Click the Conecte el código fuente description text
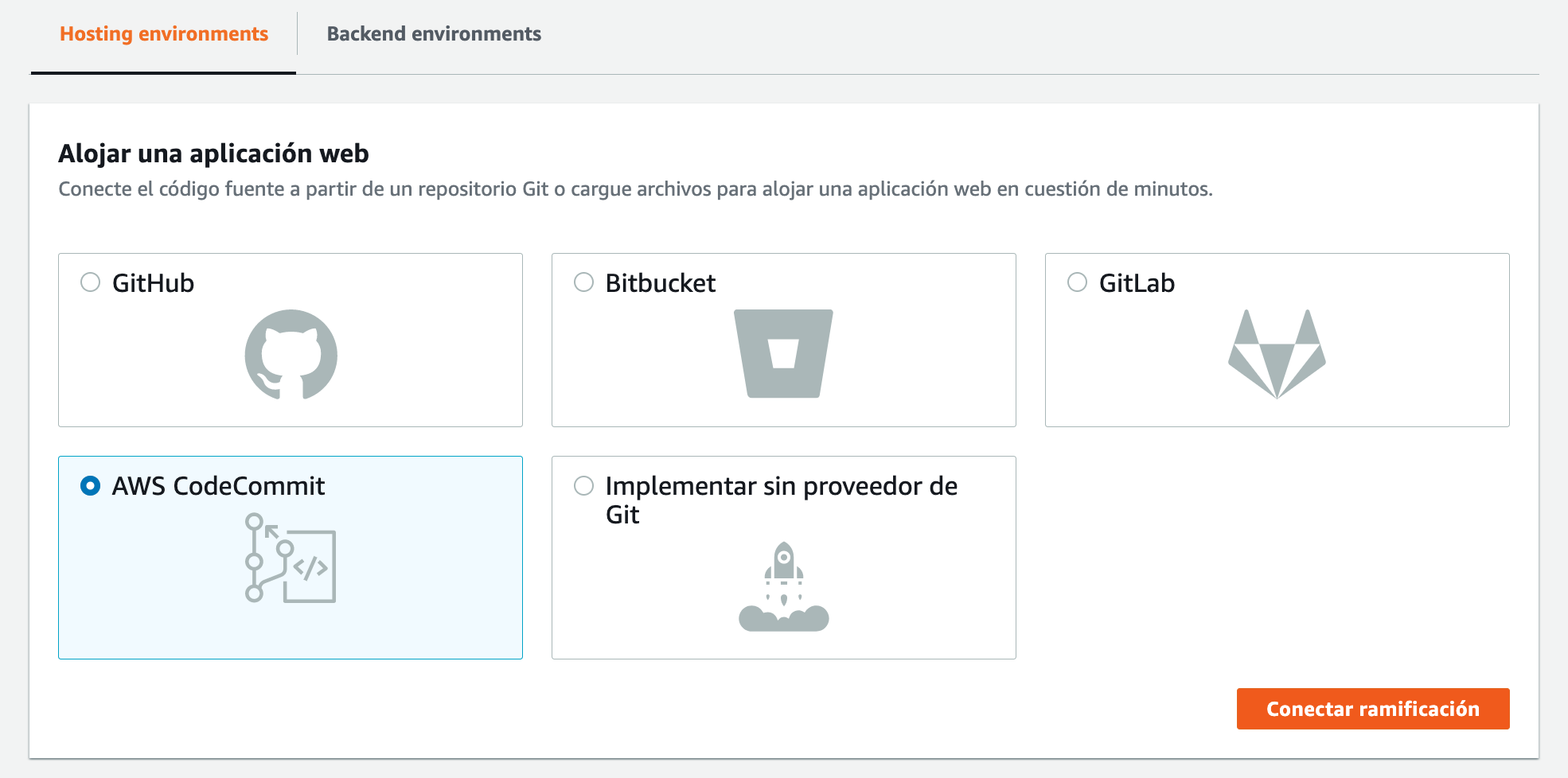1568x778 pixels. tap(636, 189)
